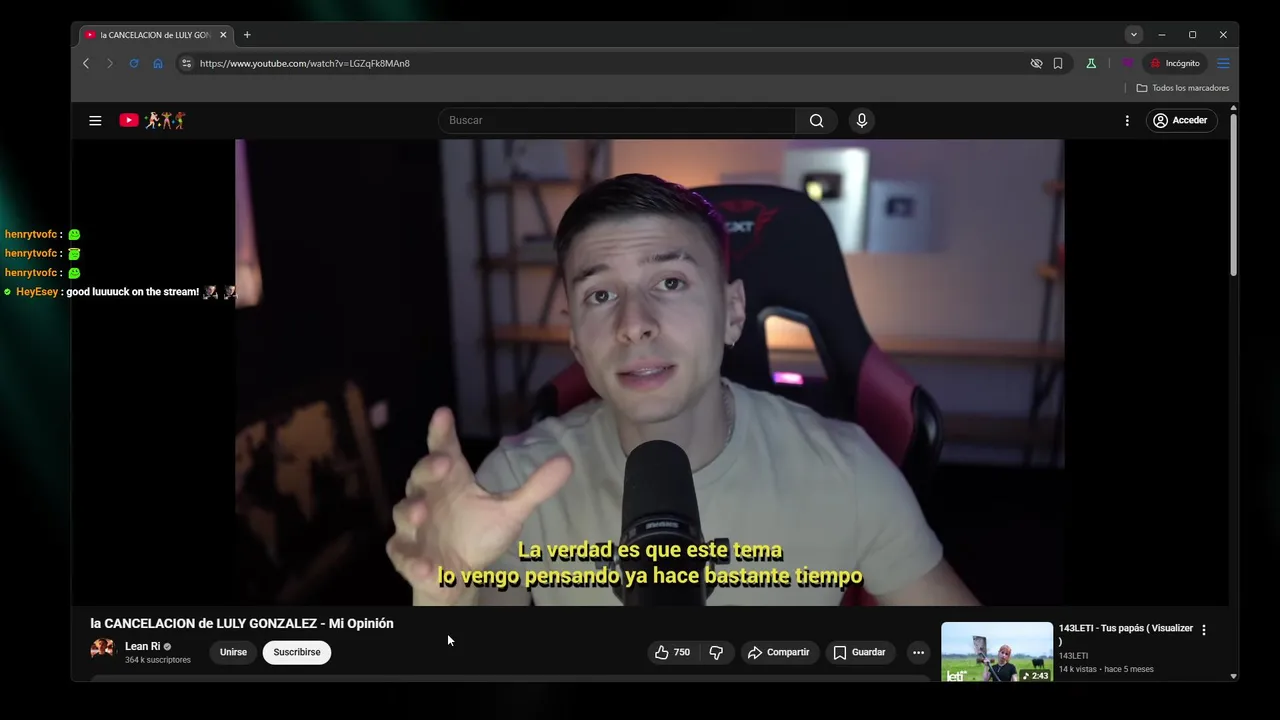
Task: Click HeyEsey chat message in overlay
Action: (120, 292)
